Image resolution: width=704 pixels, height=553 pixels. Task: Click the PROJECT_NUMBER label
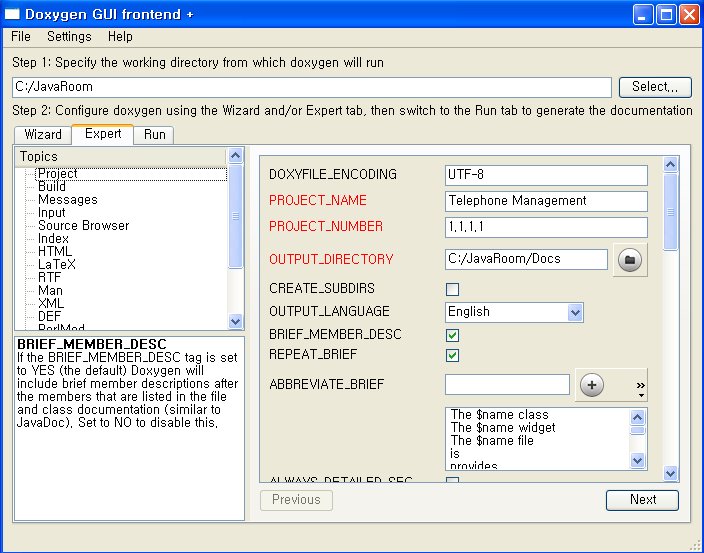tap(326, 227)
